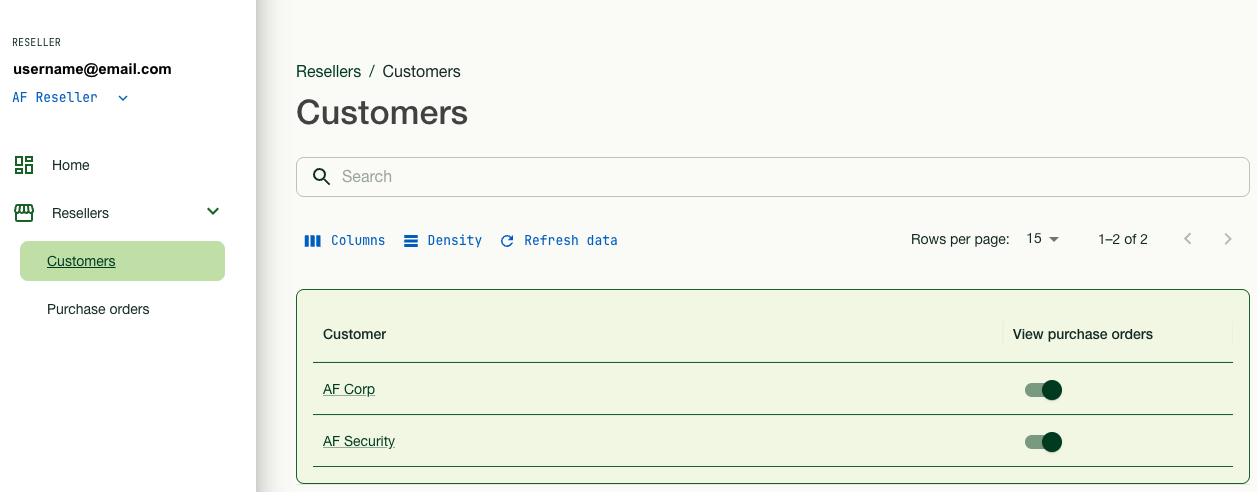The image size is (1257, 492).
Task: Click the Columns bars icon
Action: click(x=313, y=241)
